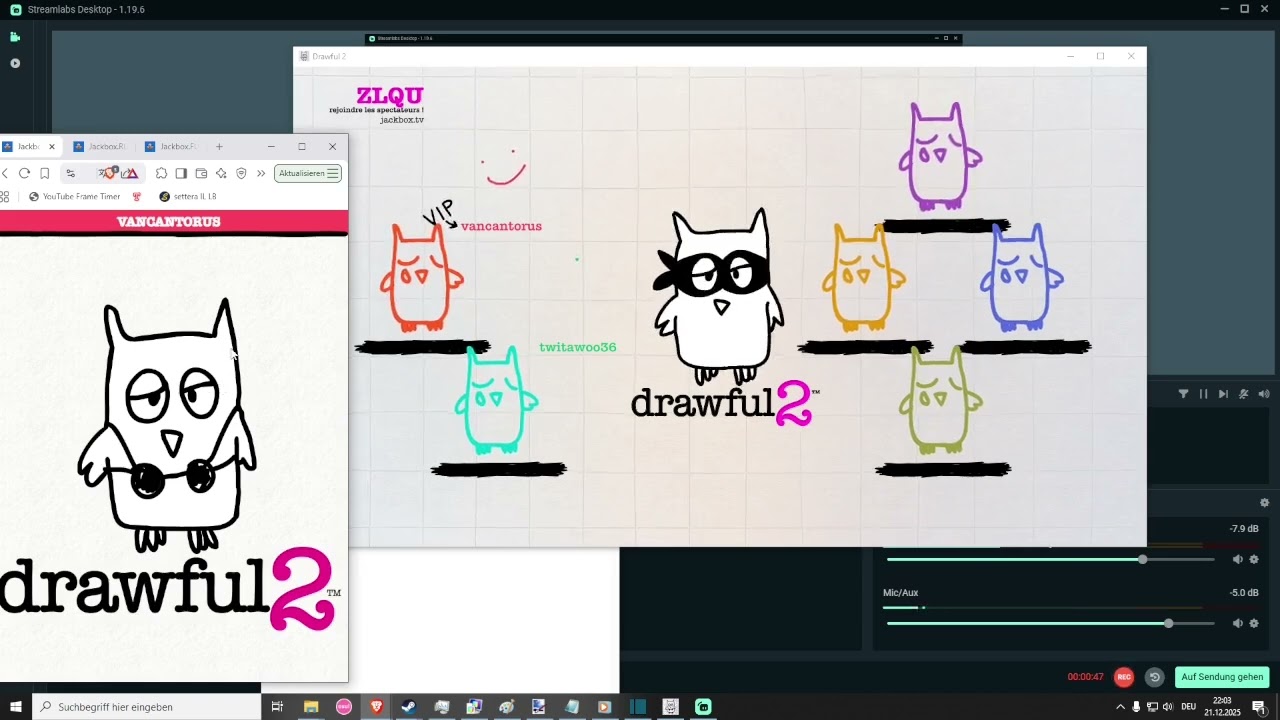Open settera II. LB bookmark
Viewport: 1280px width, 720px height.
[188, 196]
